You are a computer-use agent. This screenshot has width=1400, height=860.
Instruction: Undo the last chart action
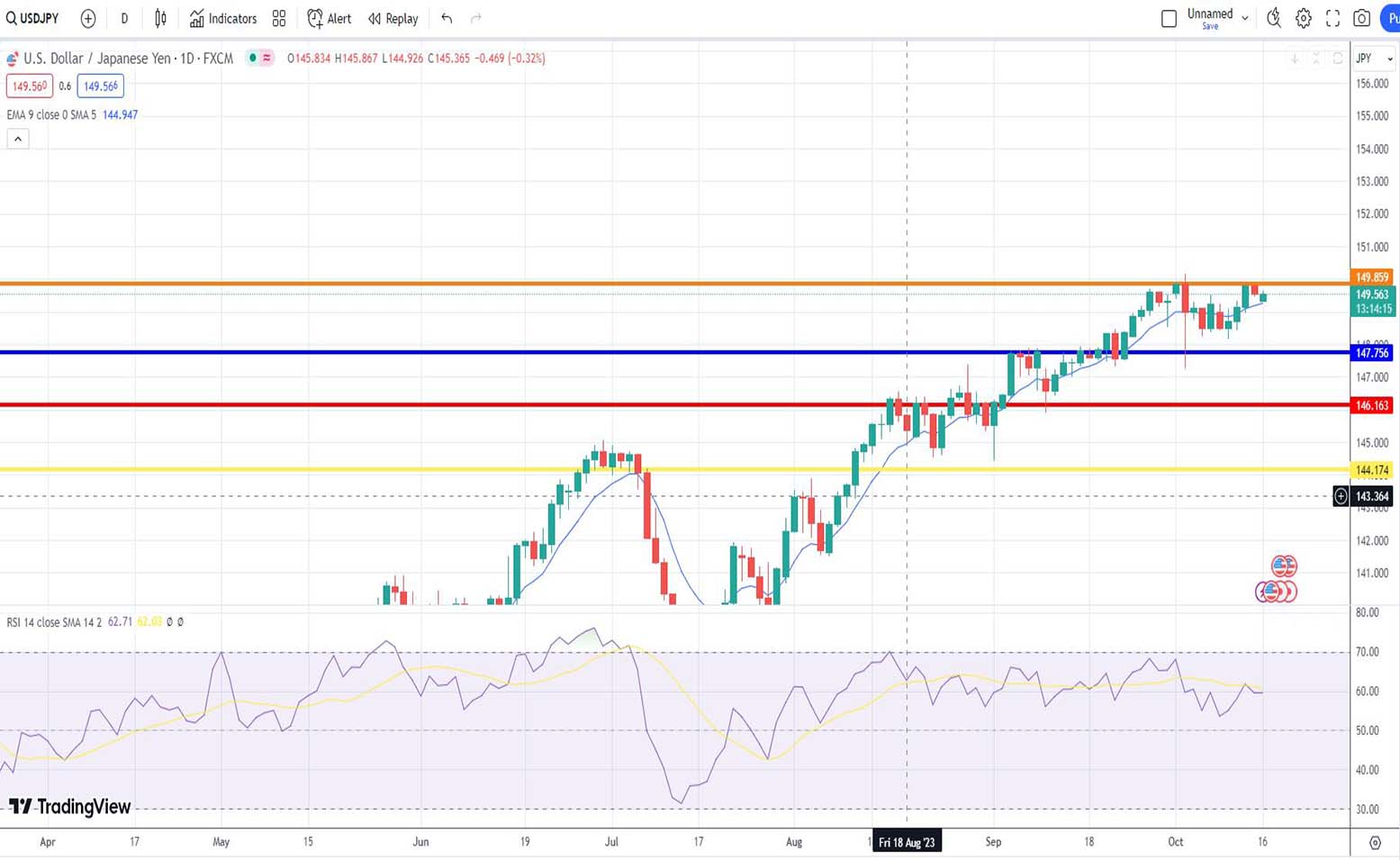coord(447,18)
